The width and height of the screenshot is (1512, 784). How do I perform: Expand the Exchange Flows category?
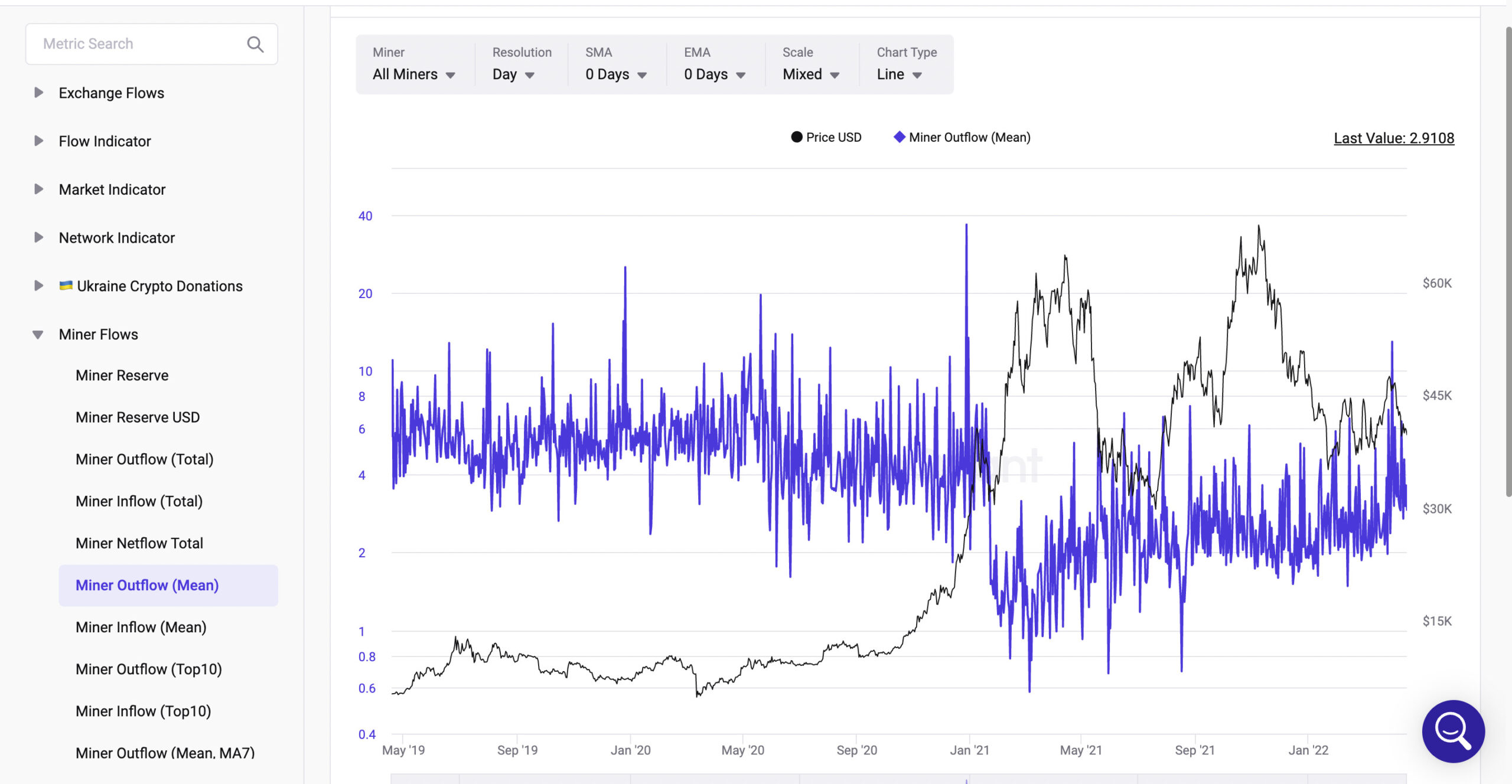pyautogui.click(x=38, y=93)
